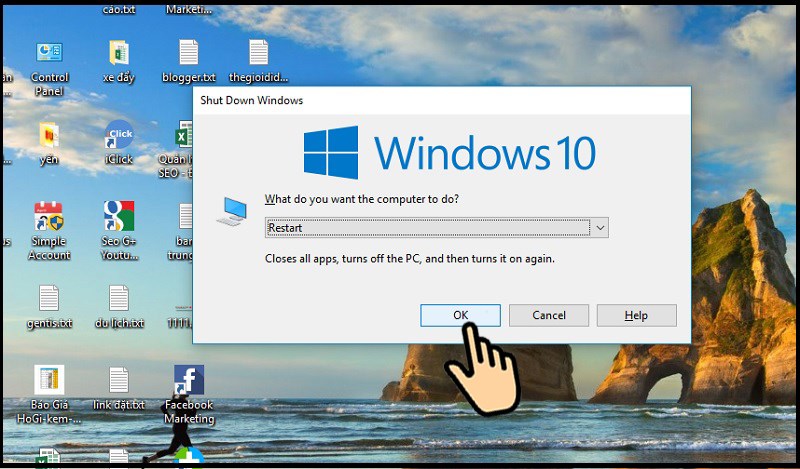Click Cancel in Shut Down Windows dialog

tap(549, 315)
